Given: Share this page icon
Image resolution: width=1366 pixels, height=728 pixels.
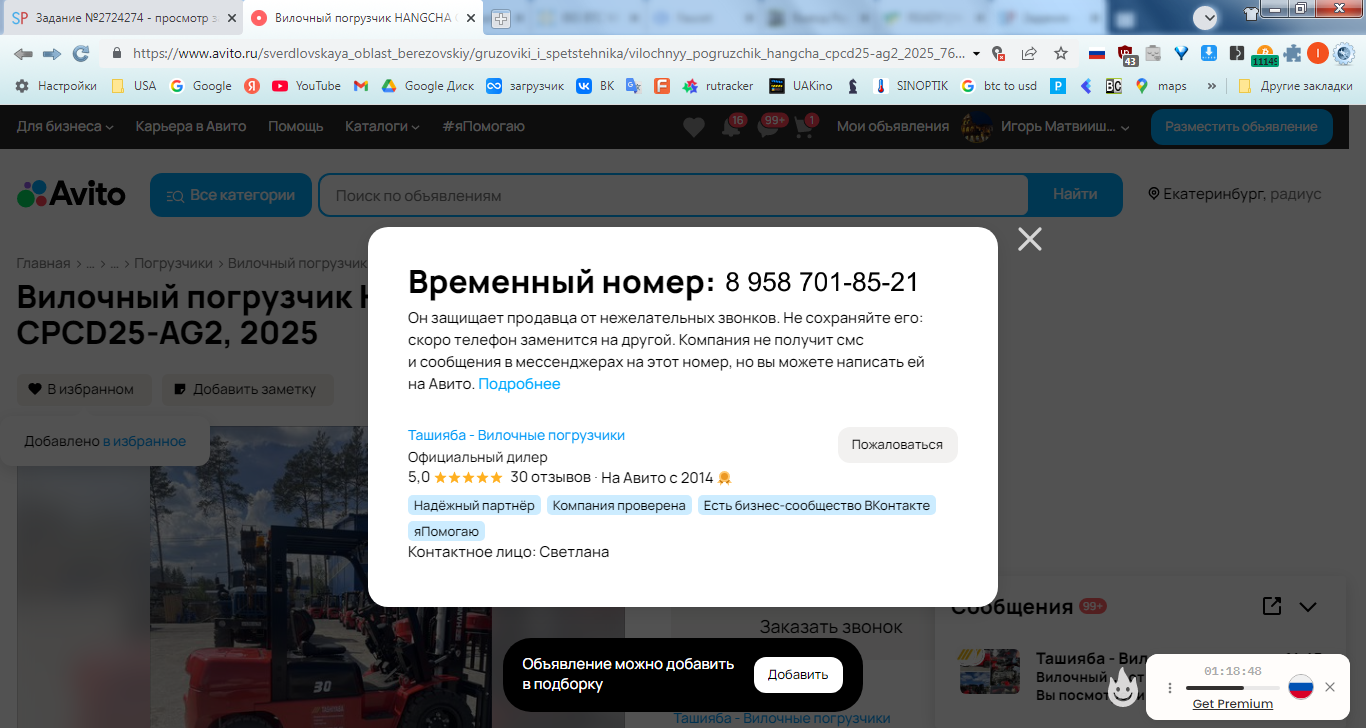Looking at the screenshot, I should (1029, 54).
